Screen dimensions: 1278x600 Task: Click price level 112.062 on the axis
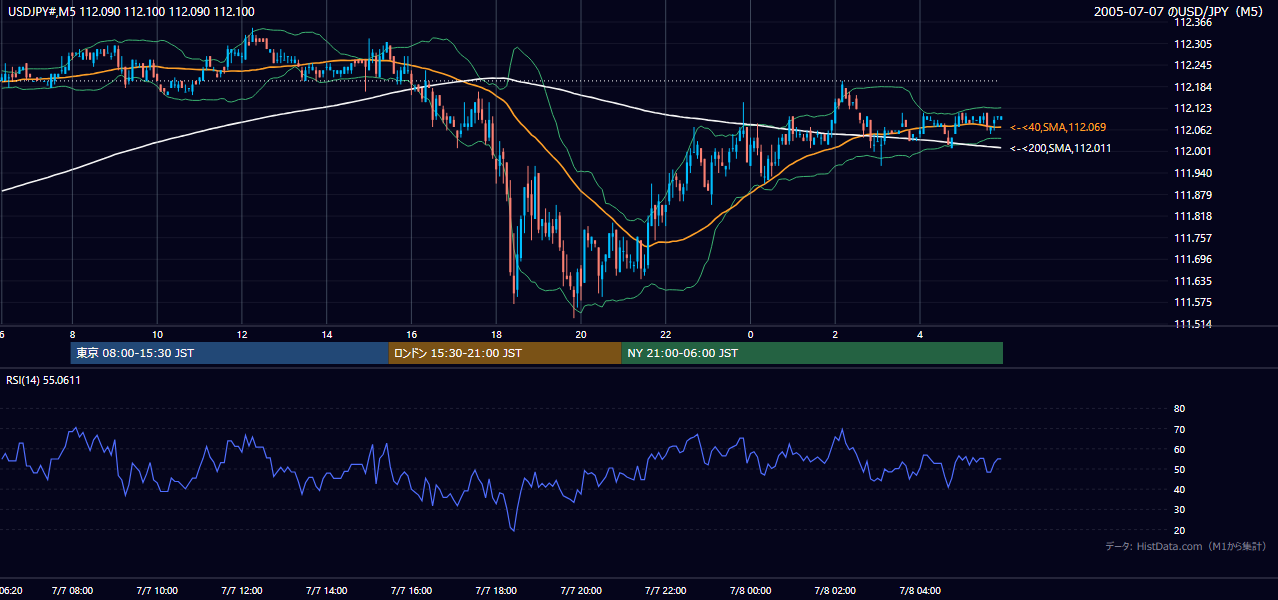(x=1193, y=130)
